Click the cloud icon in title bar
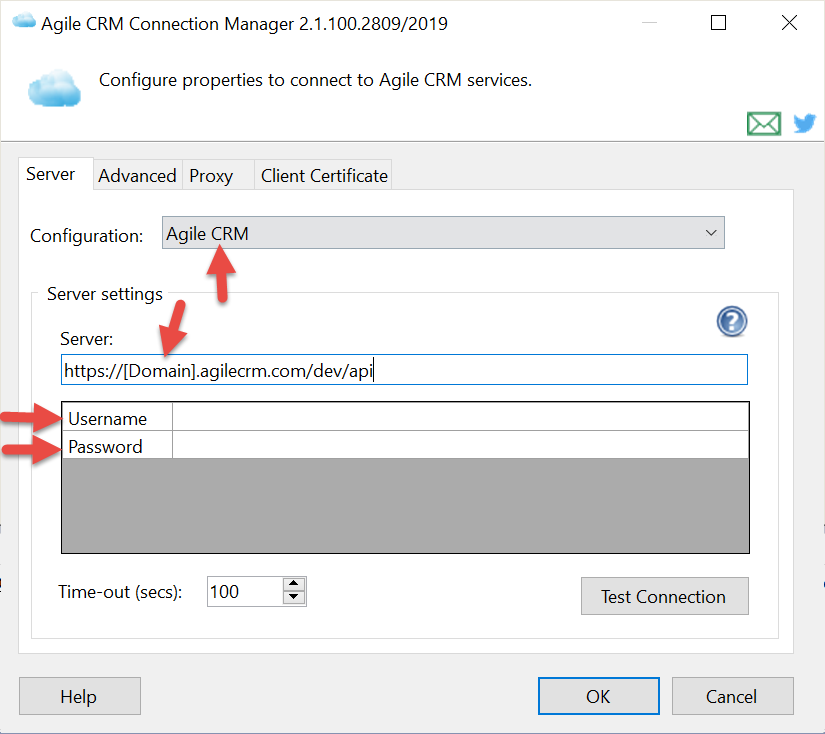Viewport: 825px width, 734px height. [24, 22]
